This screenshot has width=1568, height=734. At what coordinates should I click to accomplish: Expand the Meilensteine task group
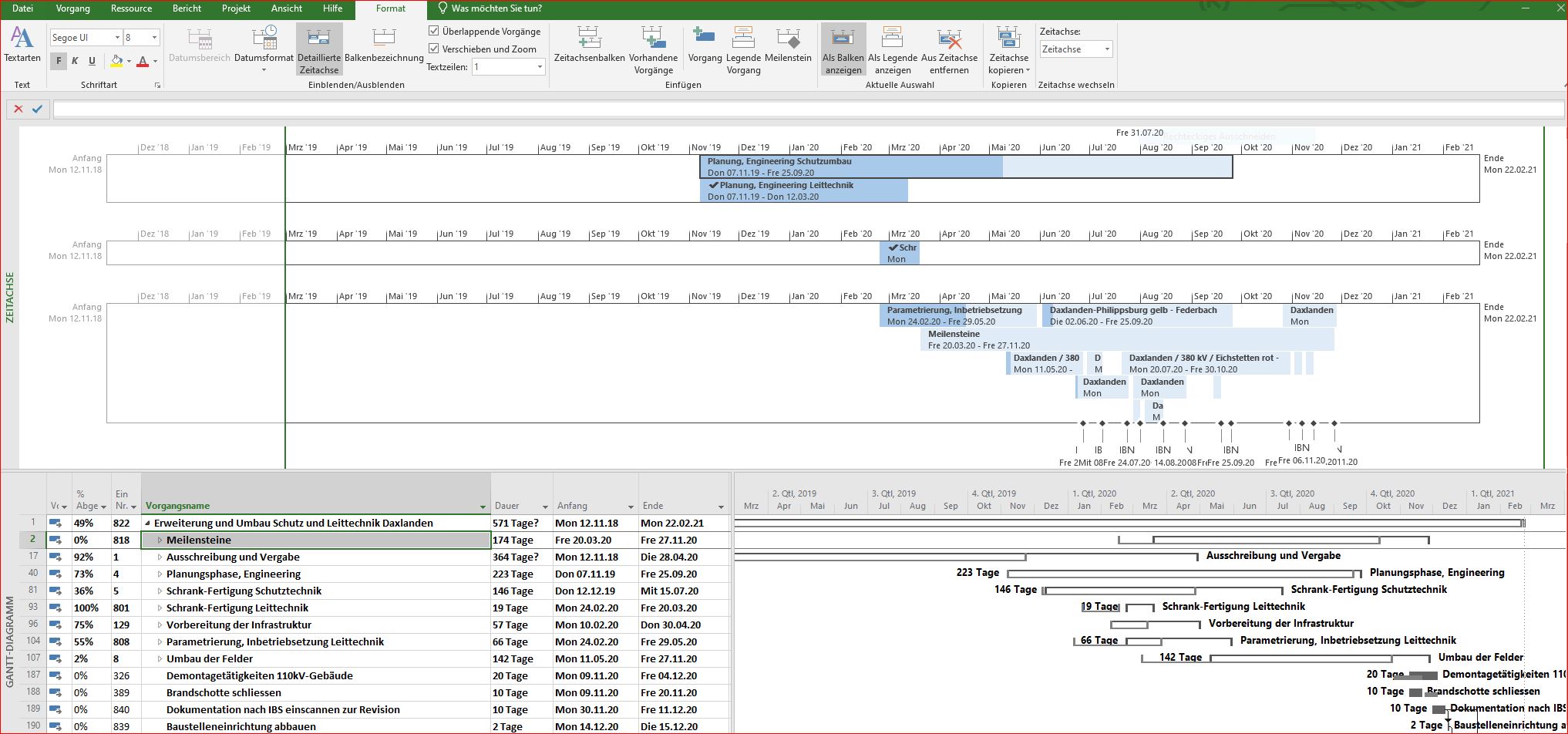pos(160,540)
